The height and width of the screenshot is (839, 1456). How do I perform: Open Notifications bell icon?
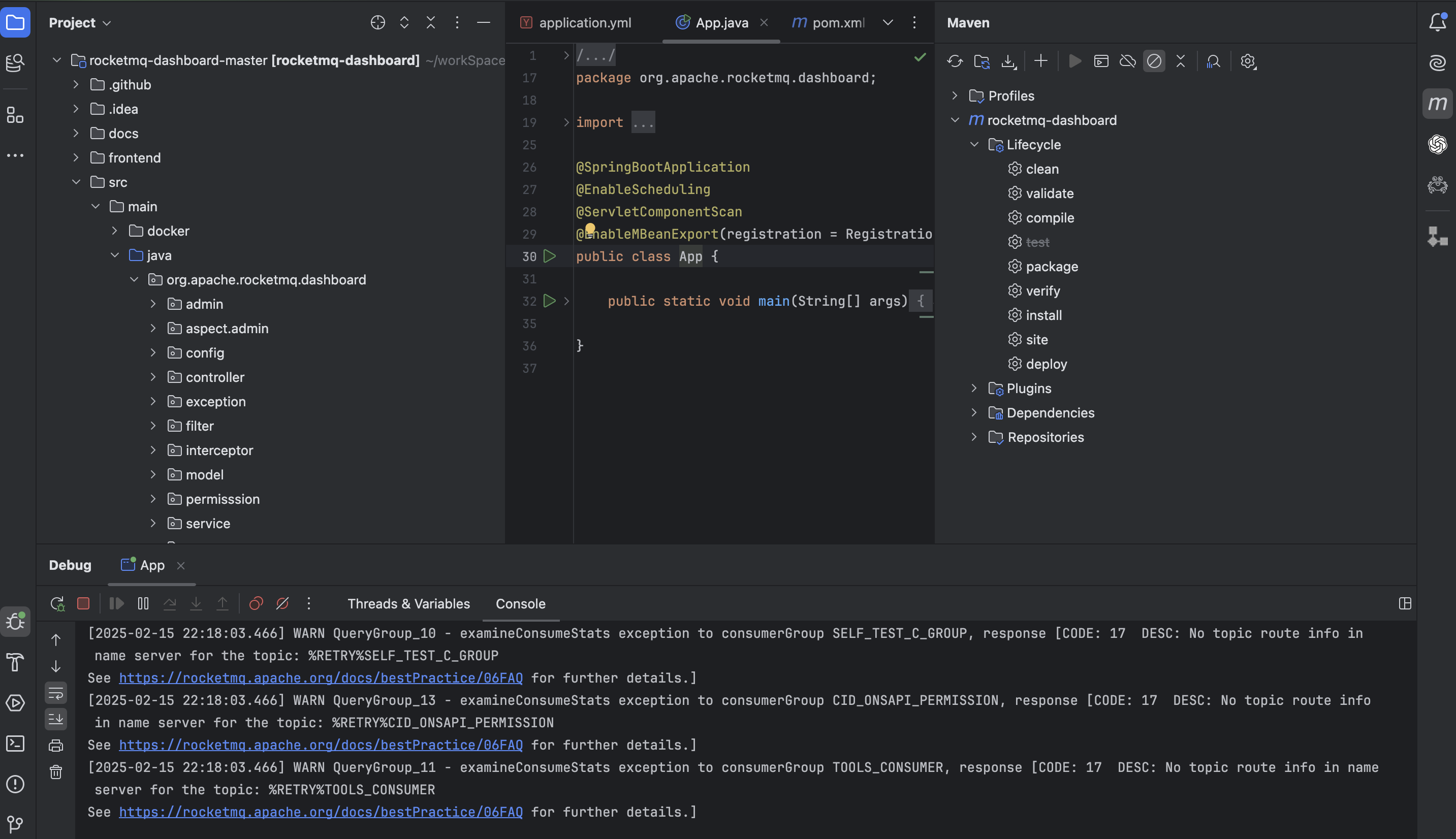coord(1438,22)
